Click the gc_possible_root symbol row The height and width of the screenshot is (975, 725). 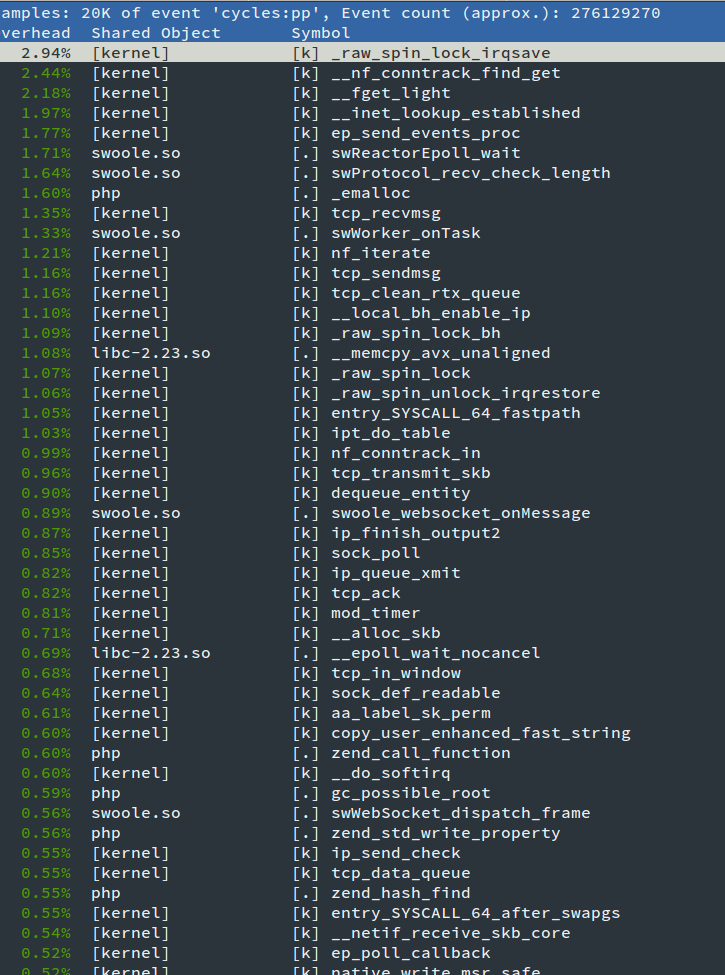click(x=410, y=793)
